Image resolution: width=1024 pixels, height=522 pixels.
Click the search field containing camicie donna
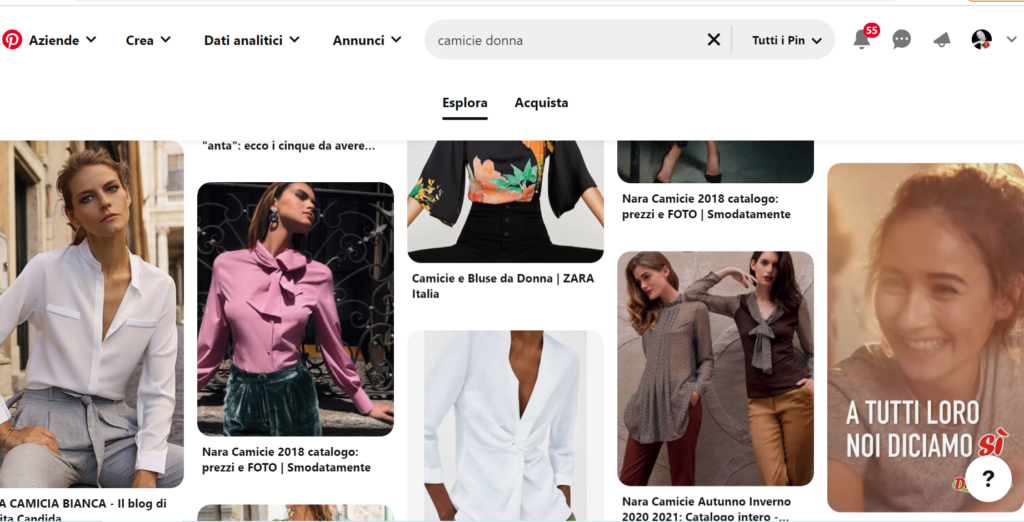pyautogui.click(x=565, y=40)
